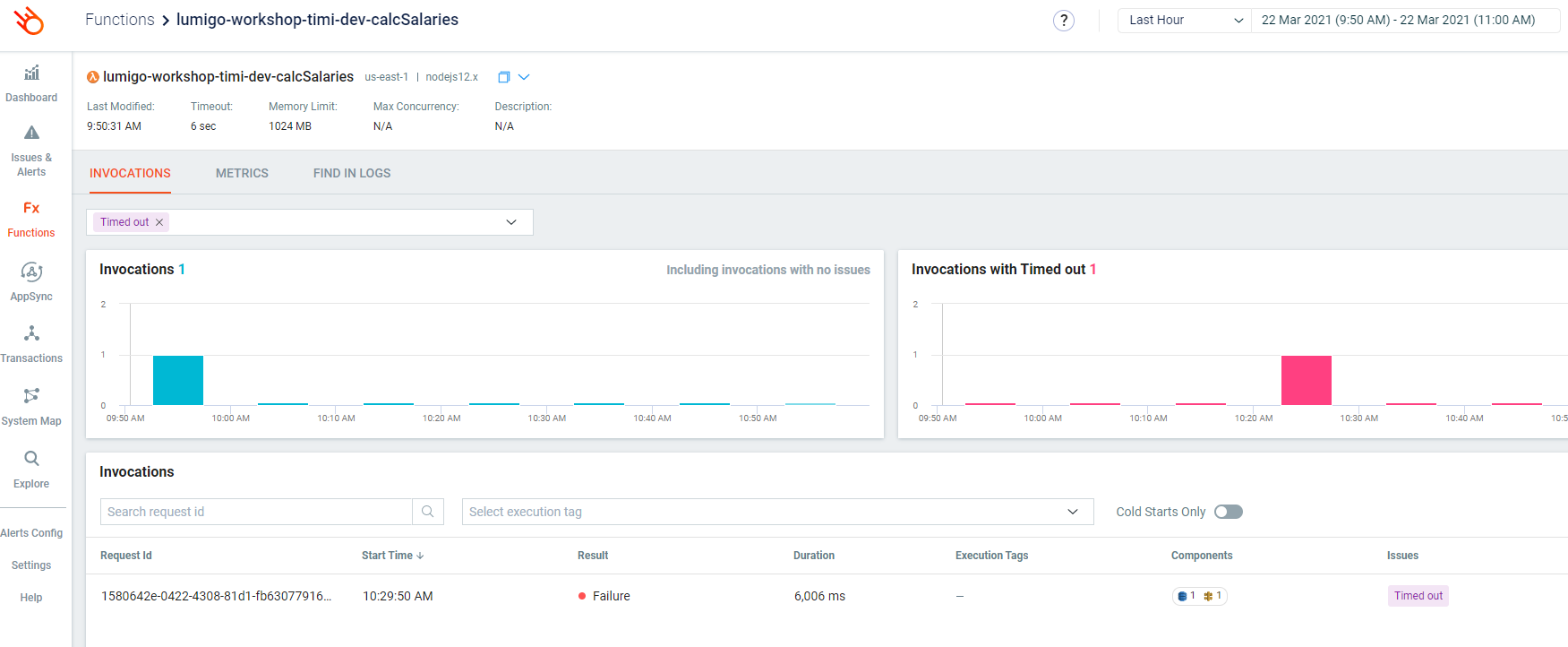Click the us-east-1 region label
The image size is (1568, 647).
click(x=386, y=77)
